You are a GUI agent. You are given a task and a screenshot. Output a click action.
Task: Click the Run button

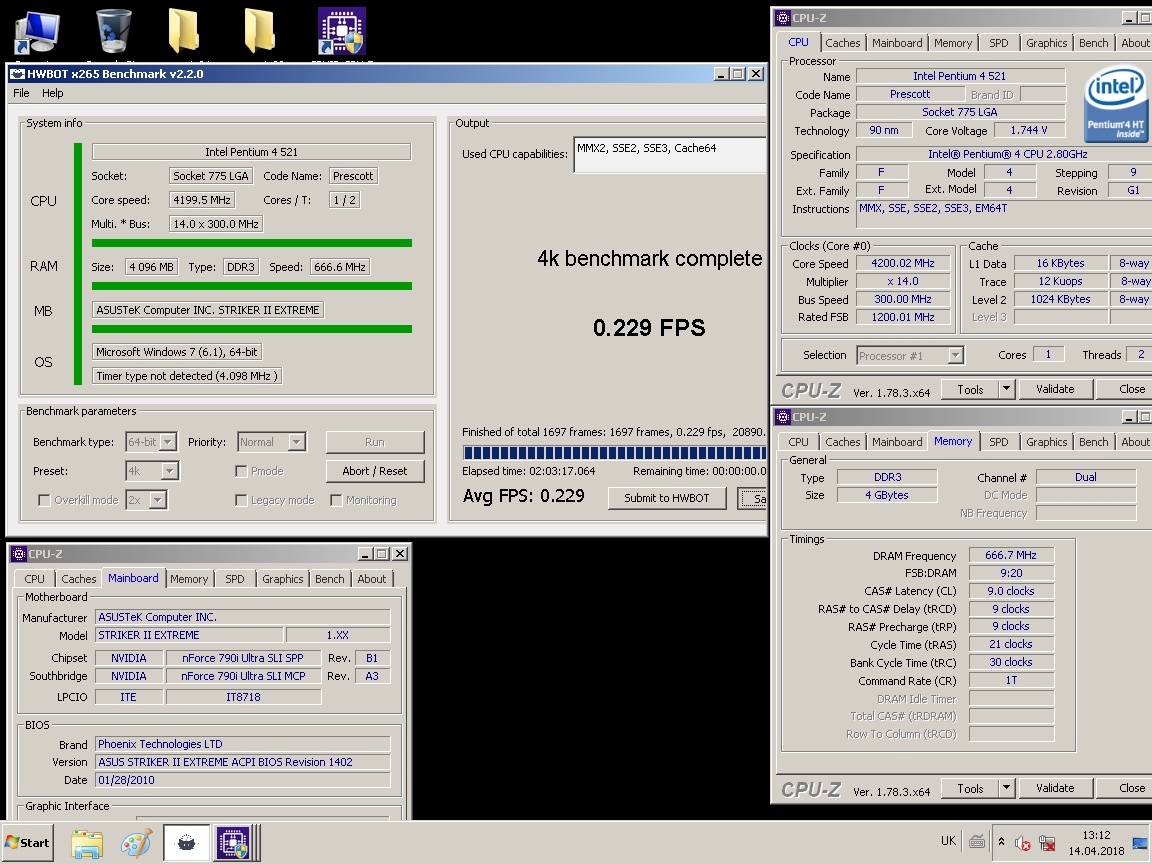(375, 442)
